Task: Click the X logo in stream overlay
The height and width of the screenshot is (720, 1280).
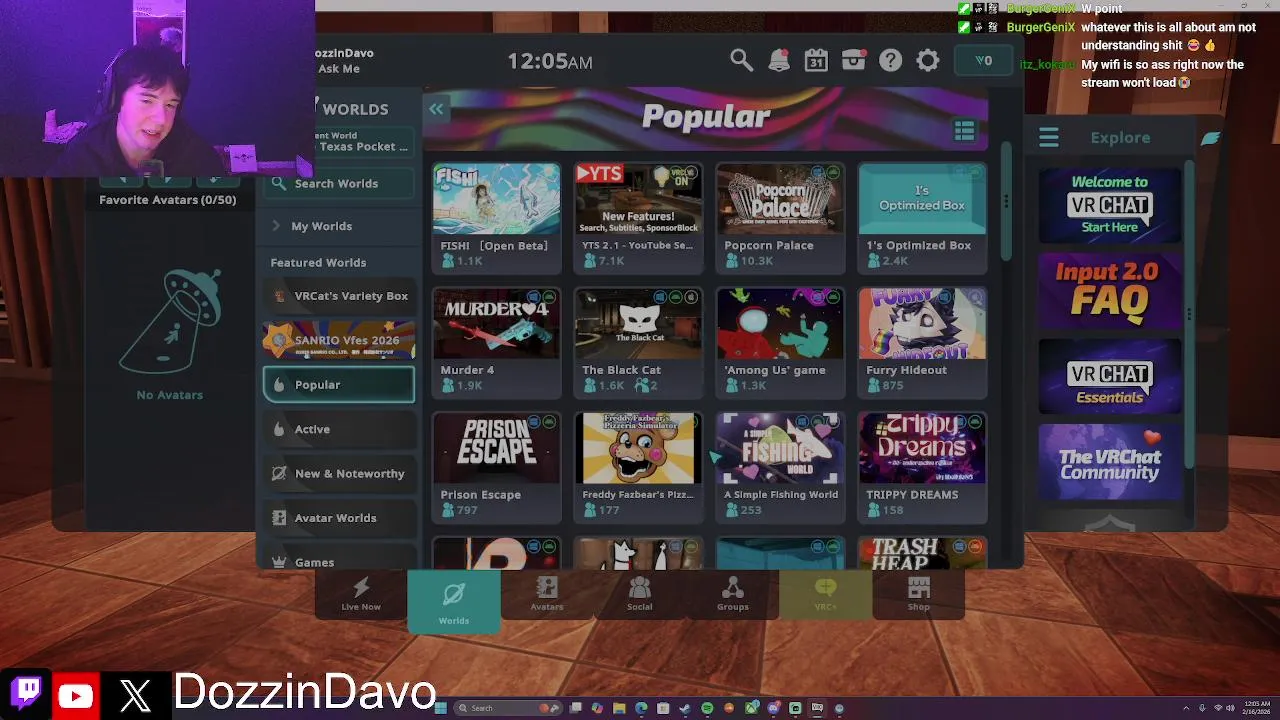Action: 136,694
